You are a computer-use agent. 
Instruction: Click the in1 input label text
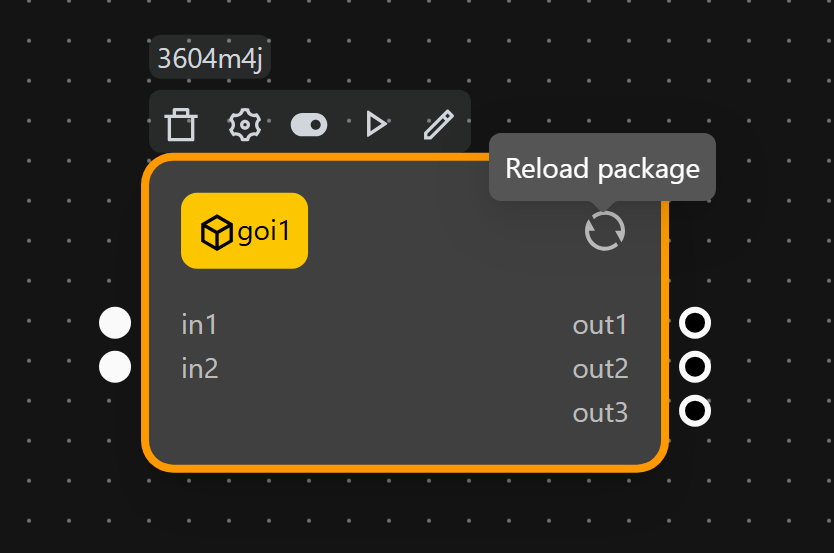[199, 325]
